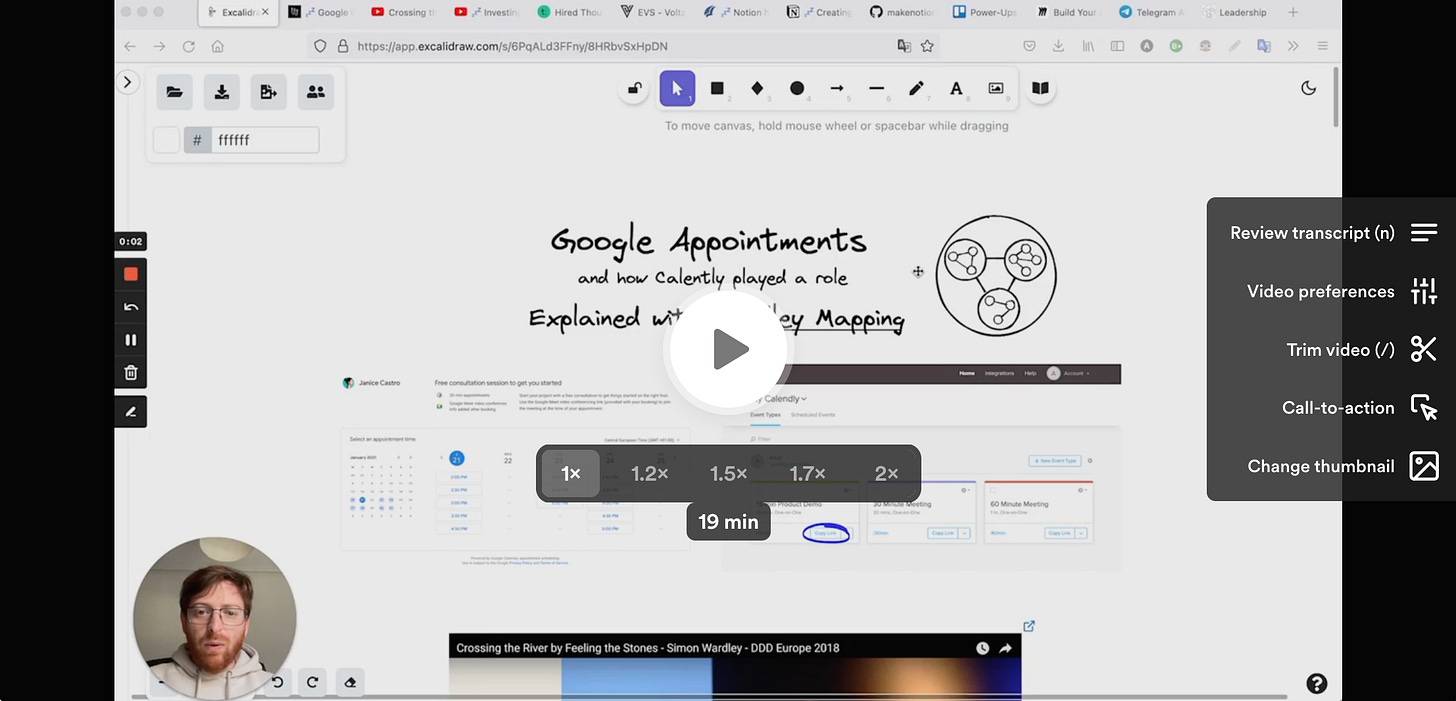Click the 19 min duration label
Image resolution: width=1456 pixels, height=701 pixels.
coord(728,522)
